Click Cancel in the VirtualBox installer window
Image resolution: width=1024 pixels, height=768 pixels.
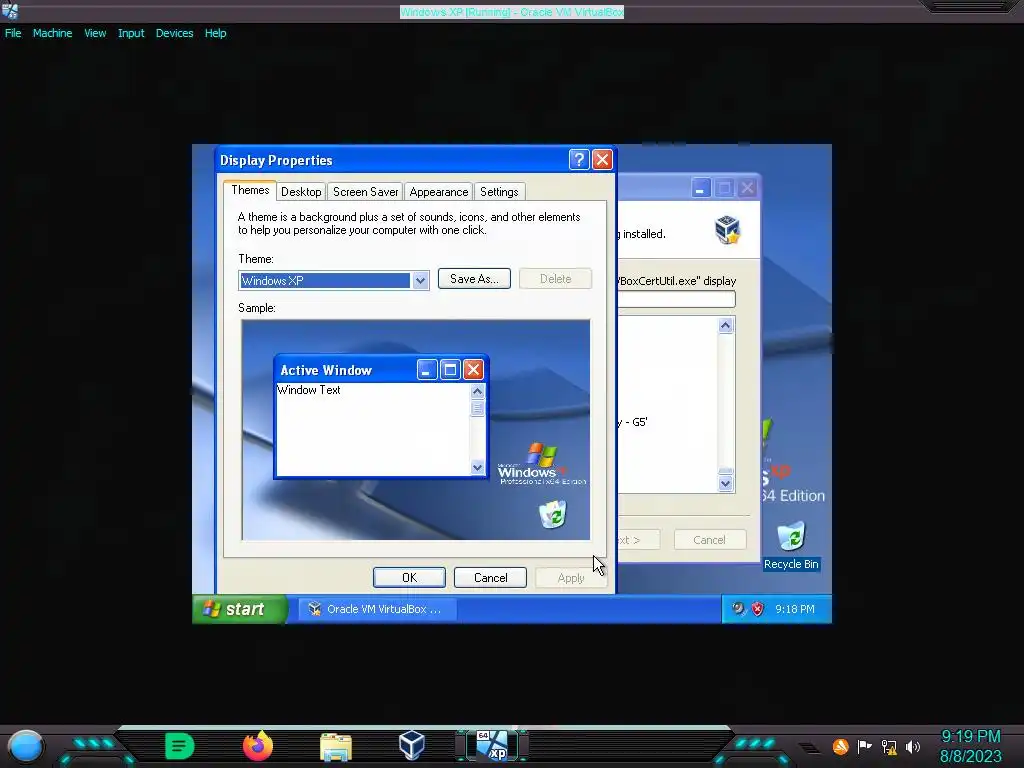point(709,540)
